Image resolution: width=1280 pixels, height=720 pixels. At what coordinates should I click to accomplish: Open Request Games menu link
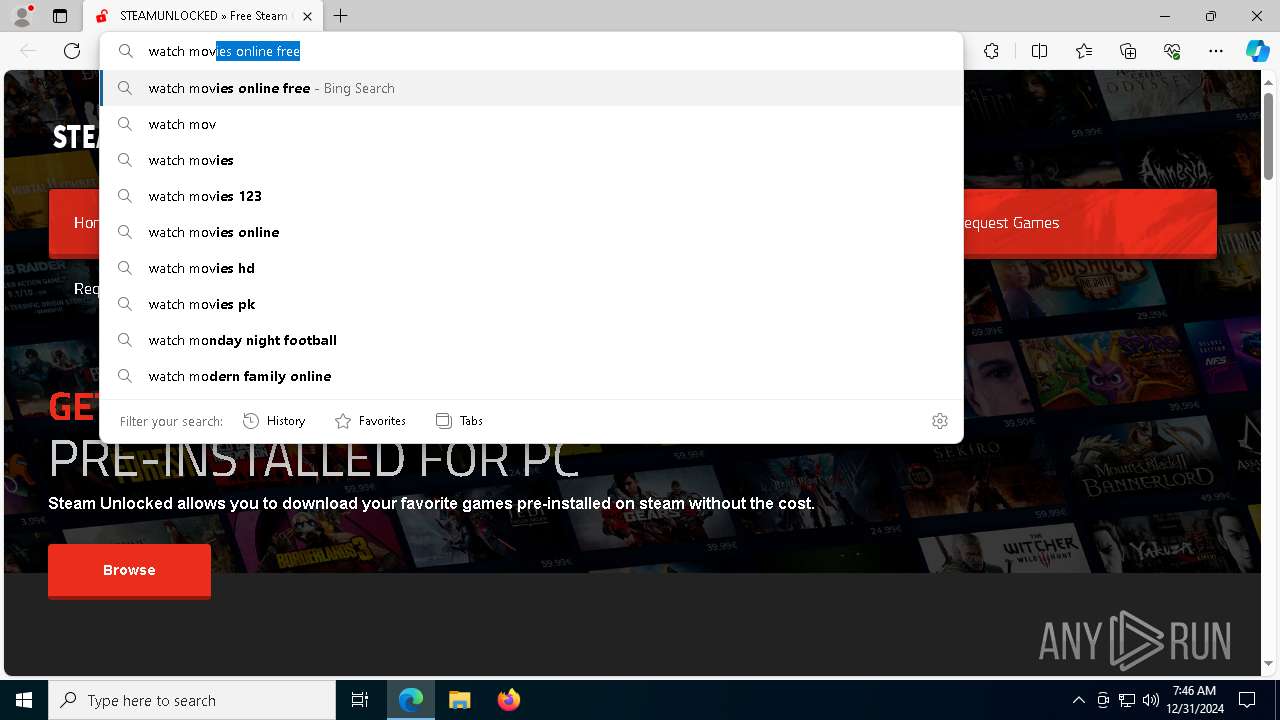1010,223
